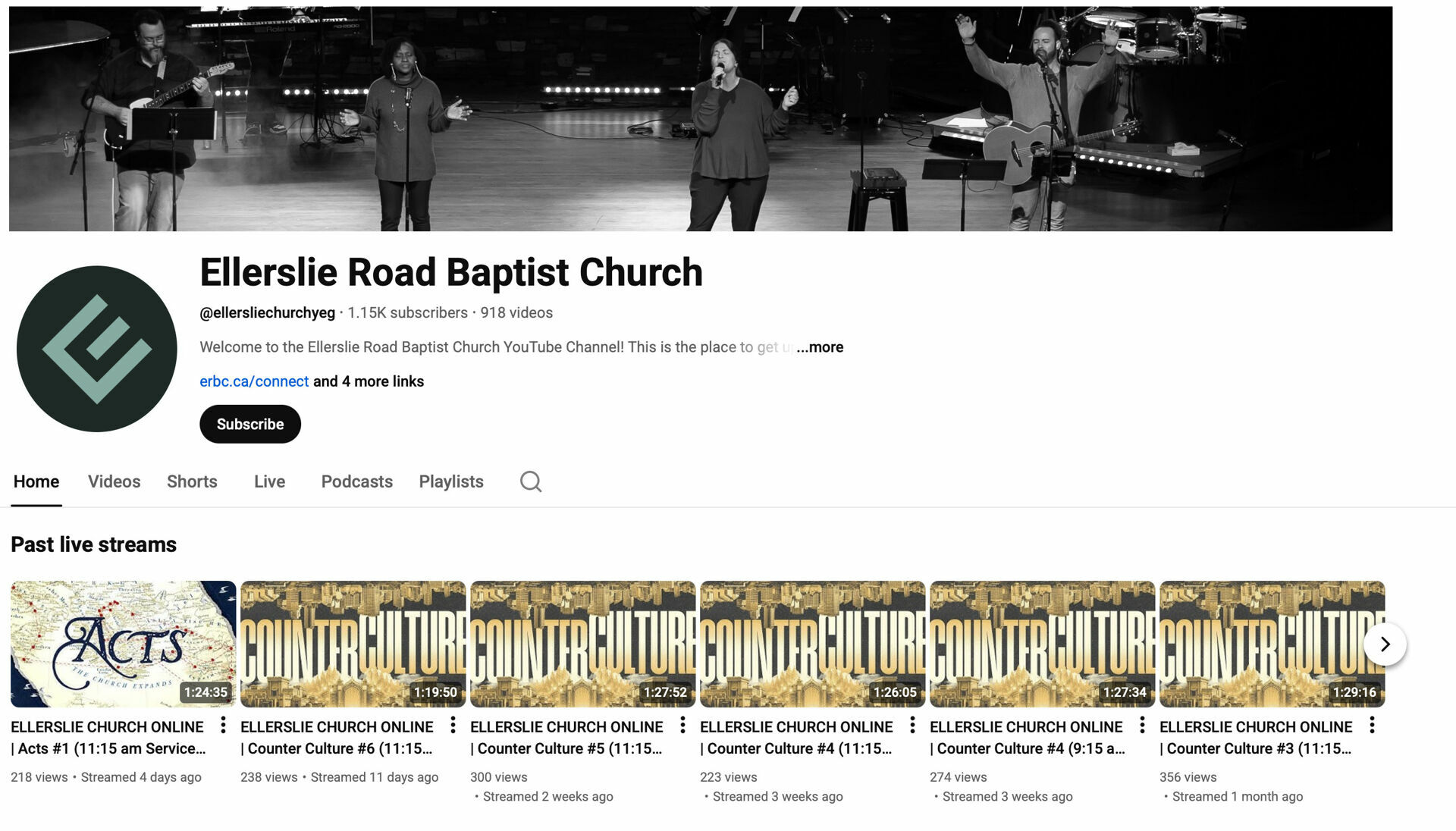
Task: Switch to the Home tab
Action: 36,481
